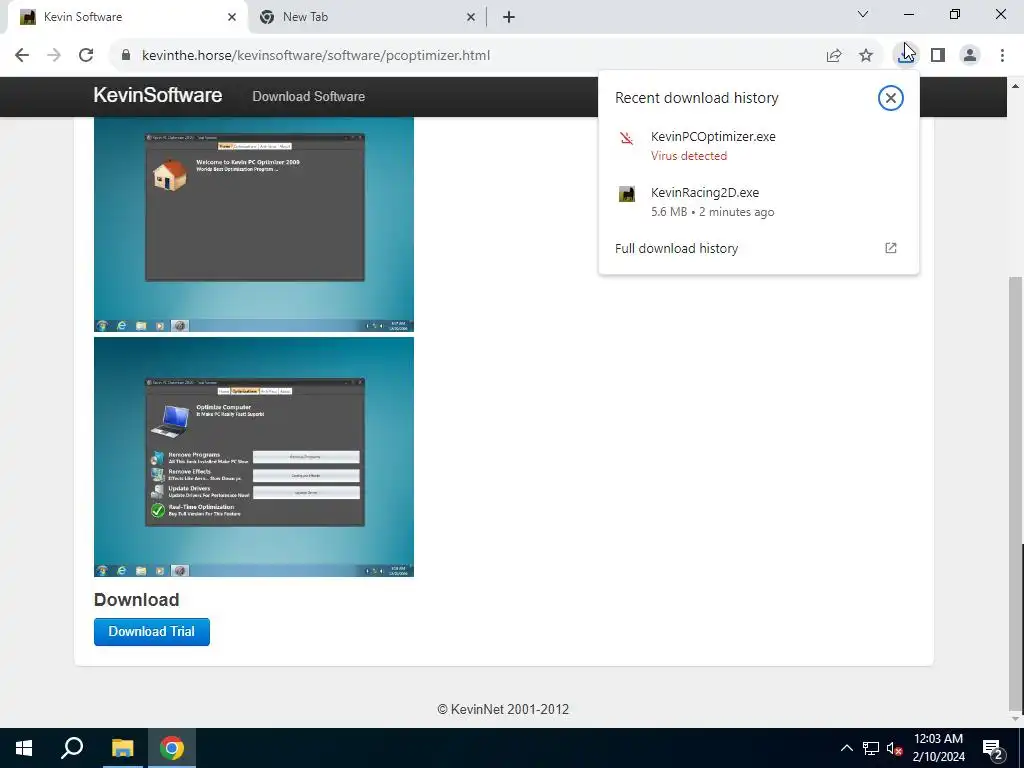Click the address bar URL
Screen dimensions: 1024x768
(315, 56)
